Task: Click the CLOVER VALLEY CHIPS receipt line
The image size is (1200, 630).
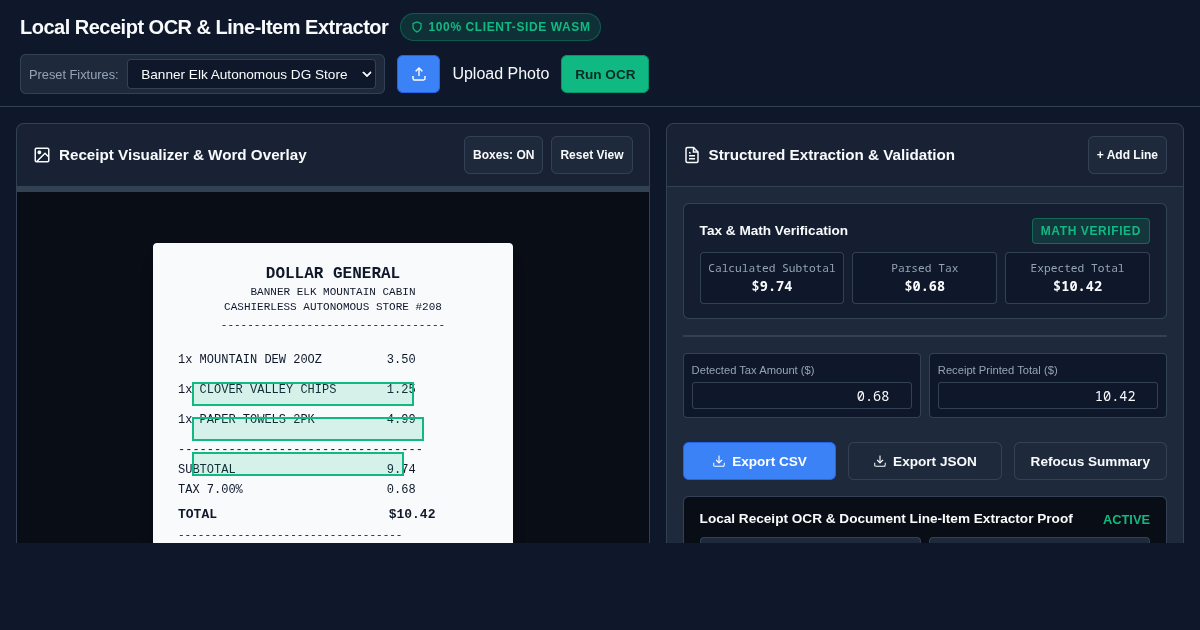Action: [297, 390]
